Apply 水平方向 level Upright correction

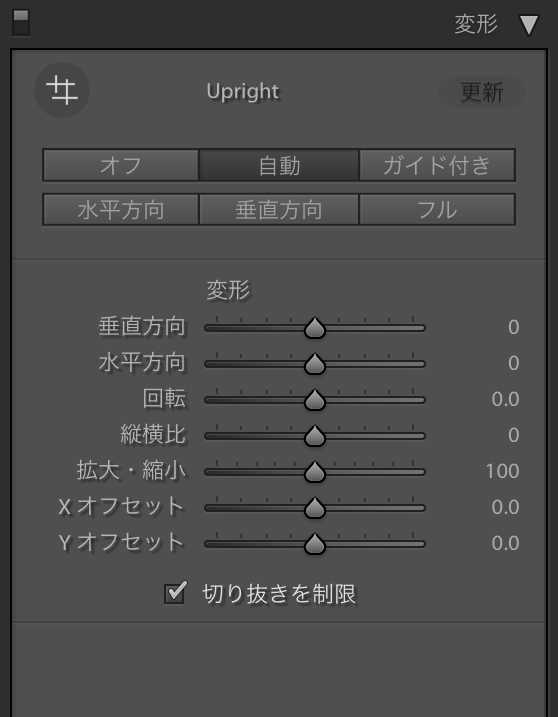121,209
